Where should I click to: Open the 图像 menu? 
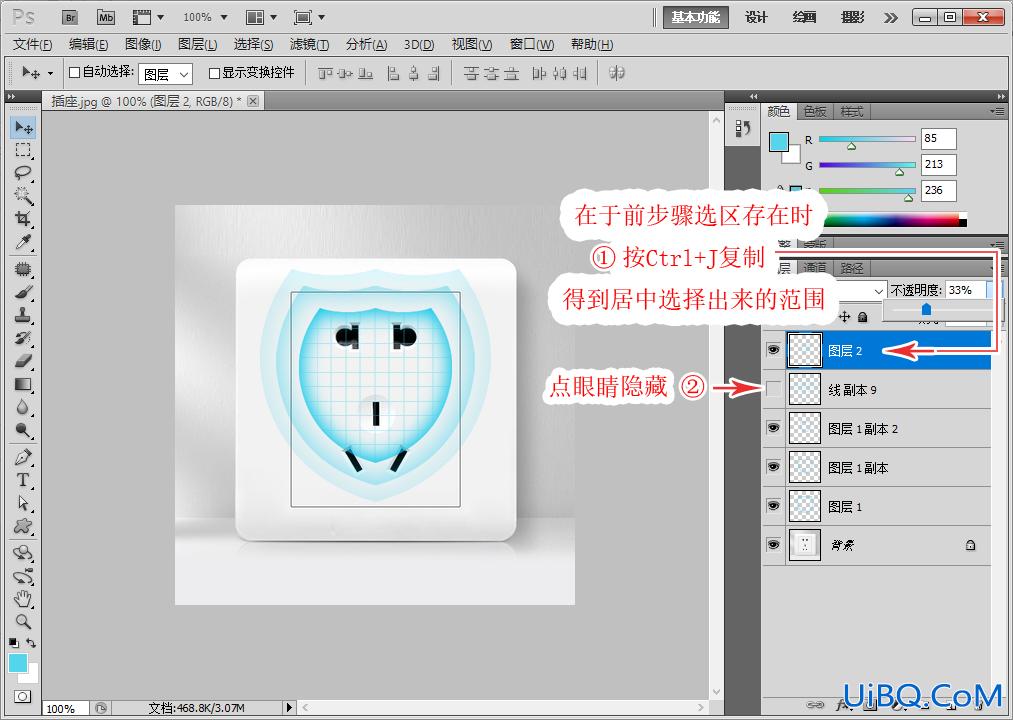click(143, 44)
